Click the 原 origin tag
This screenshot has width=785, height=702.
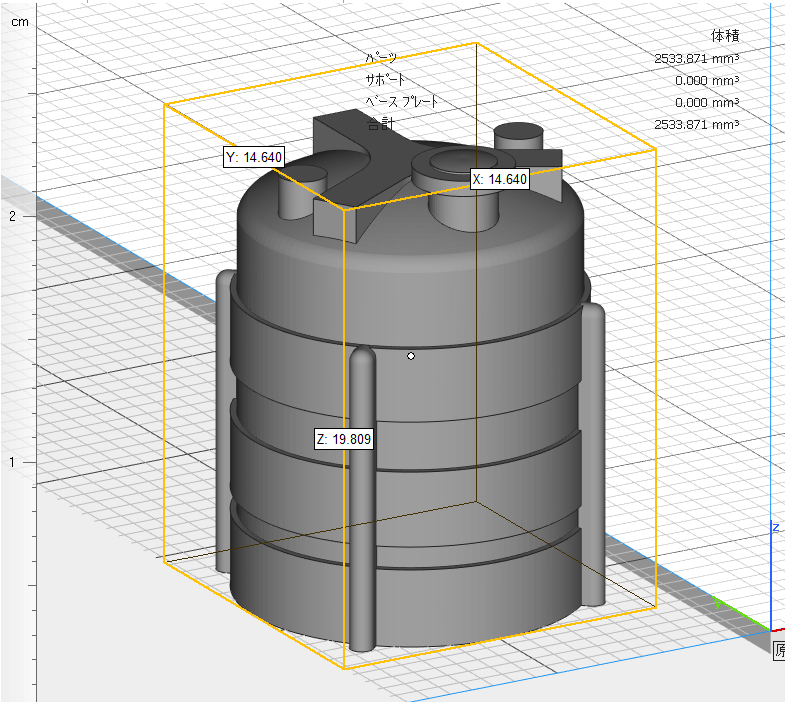click(x=779, y=650)
